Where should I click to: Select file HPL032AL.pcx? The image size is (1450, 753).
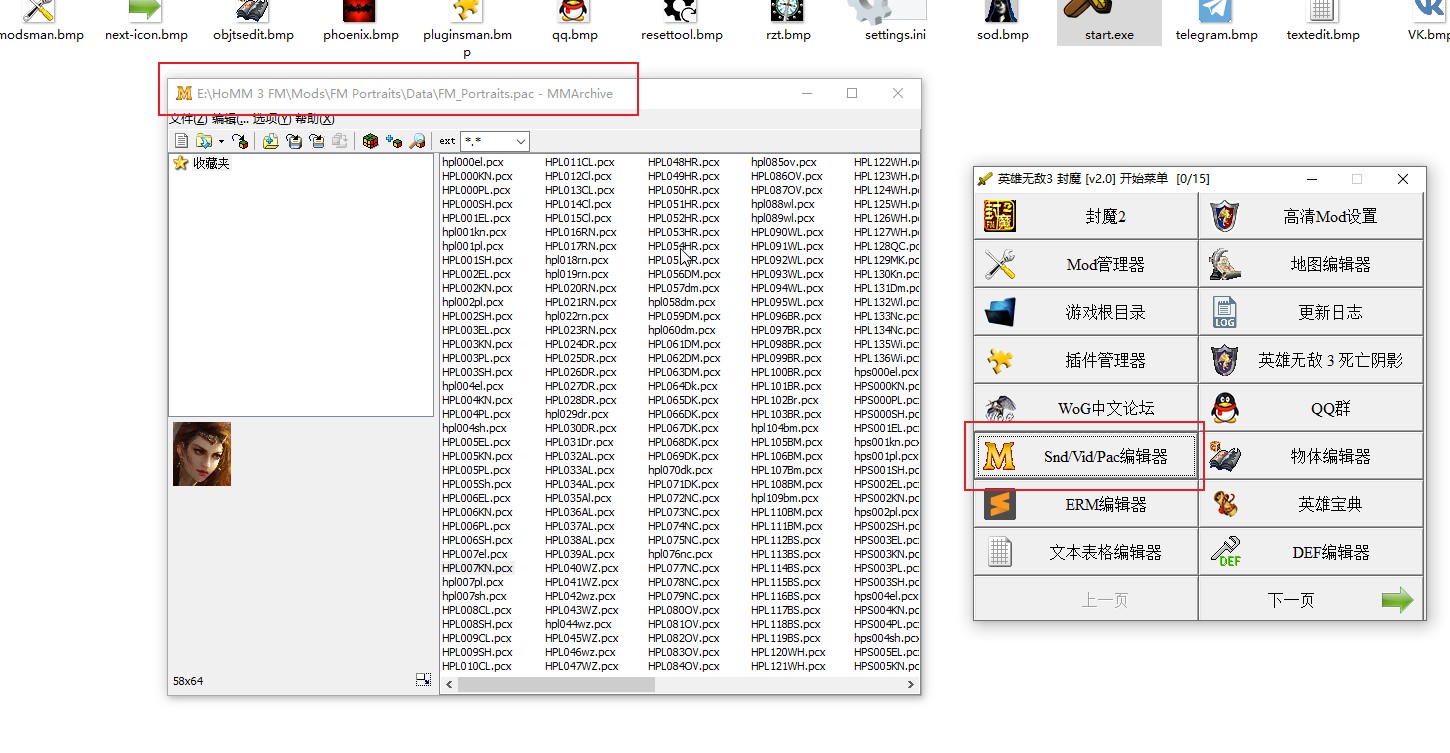[580, 456]
